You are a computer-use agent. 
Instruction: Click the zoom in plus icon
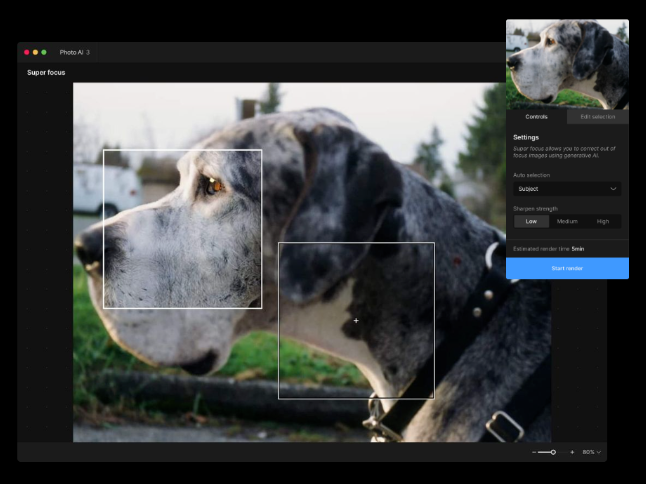pyautogui.click(x=572, y=452)
